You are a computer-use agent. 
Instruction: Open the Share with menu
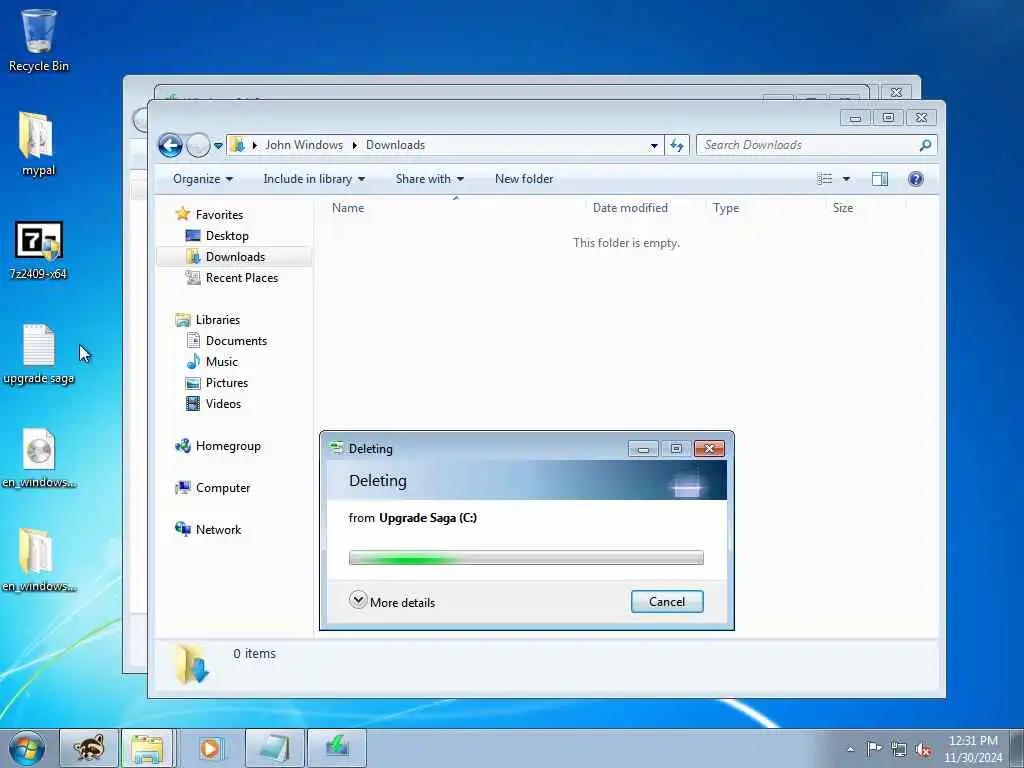point(429,179)
